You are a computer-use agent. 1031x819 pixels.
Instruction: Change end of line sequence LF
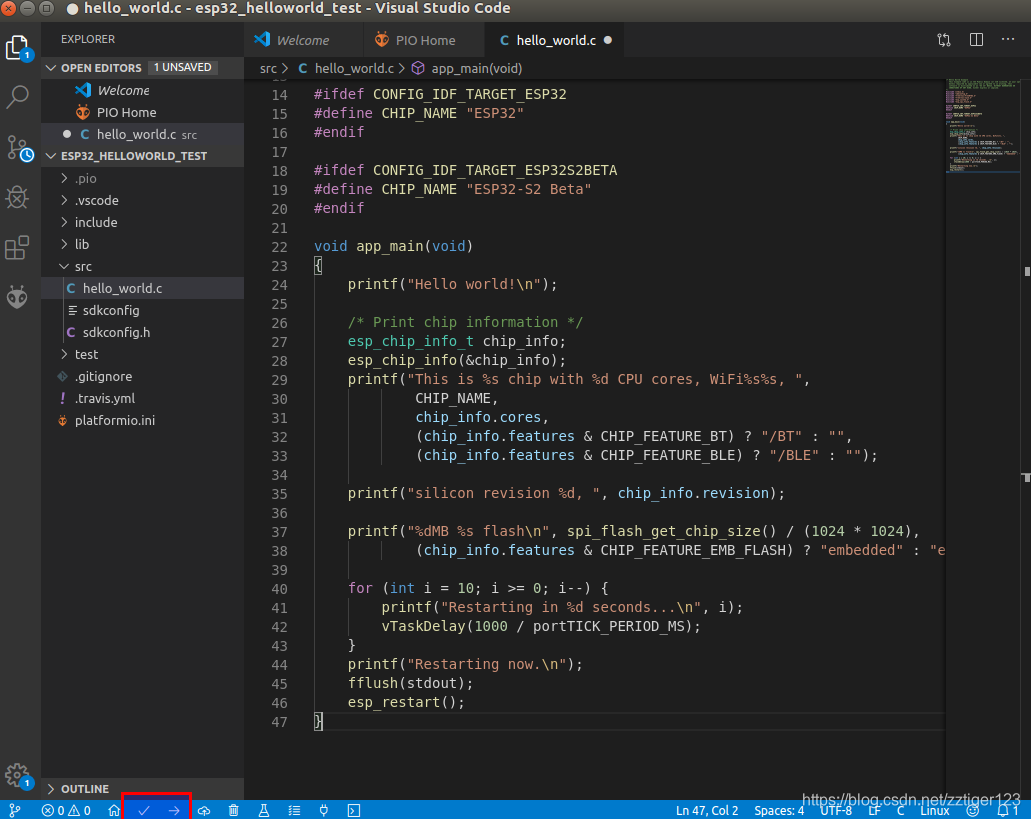pyautogui.click(x=874, y=810)
